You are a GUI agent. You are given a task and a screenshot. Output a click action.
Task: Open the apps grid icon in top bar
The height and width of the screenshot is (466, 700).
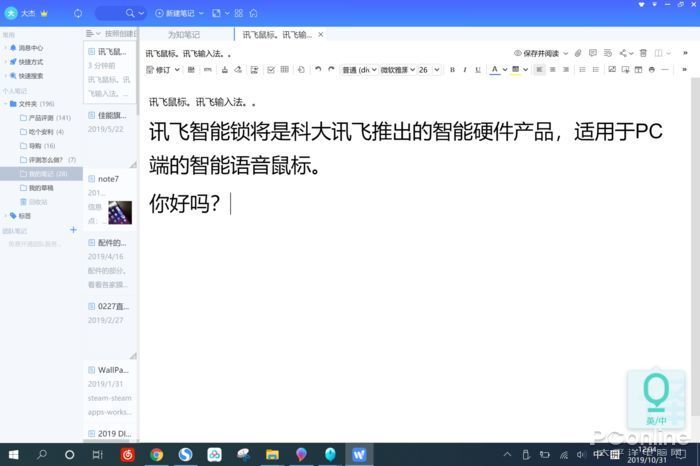(x=239, y=13)
